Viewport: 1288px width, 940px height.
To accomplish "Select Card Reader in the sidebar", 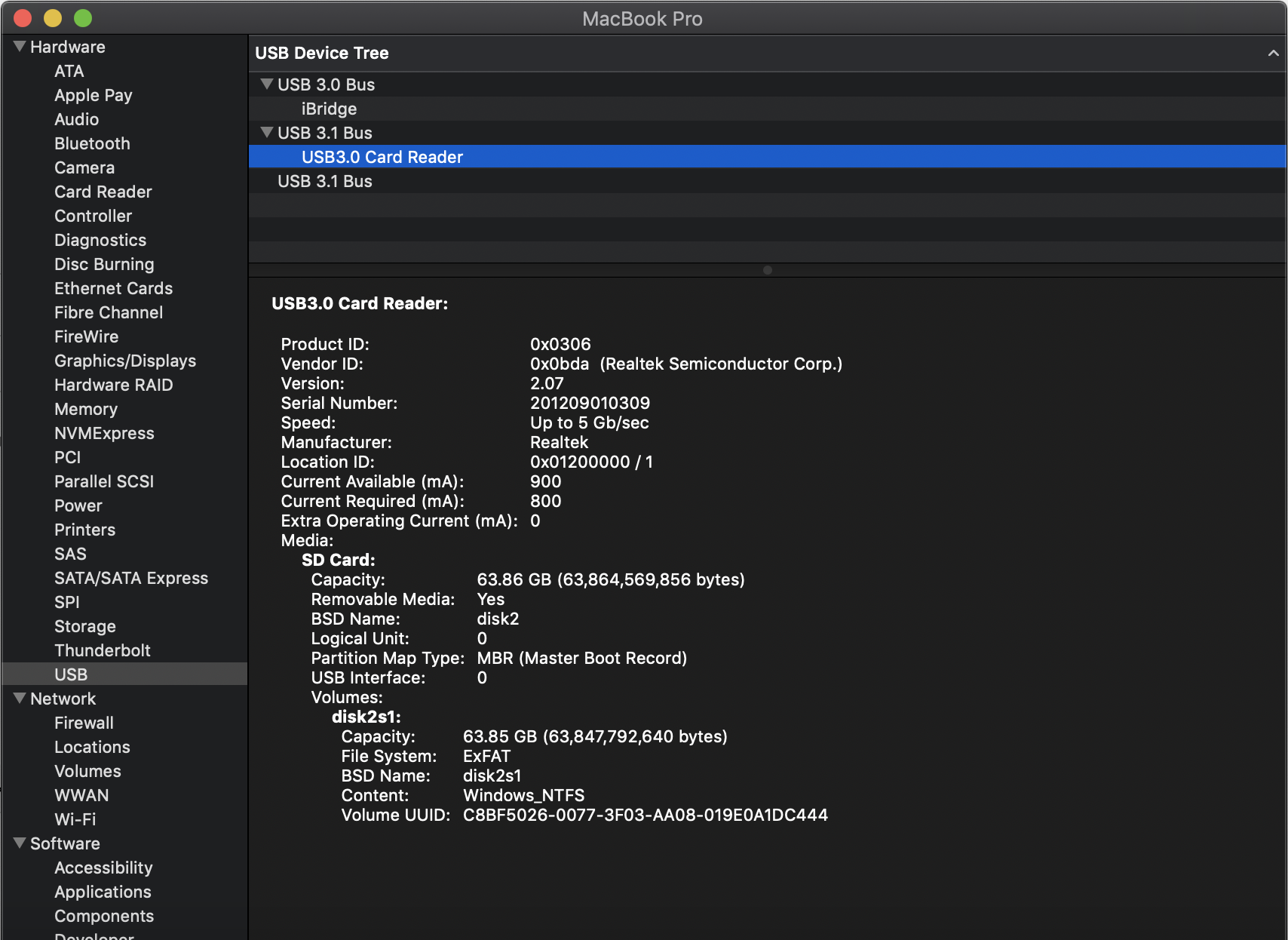I will [x=103, y=192].
